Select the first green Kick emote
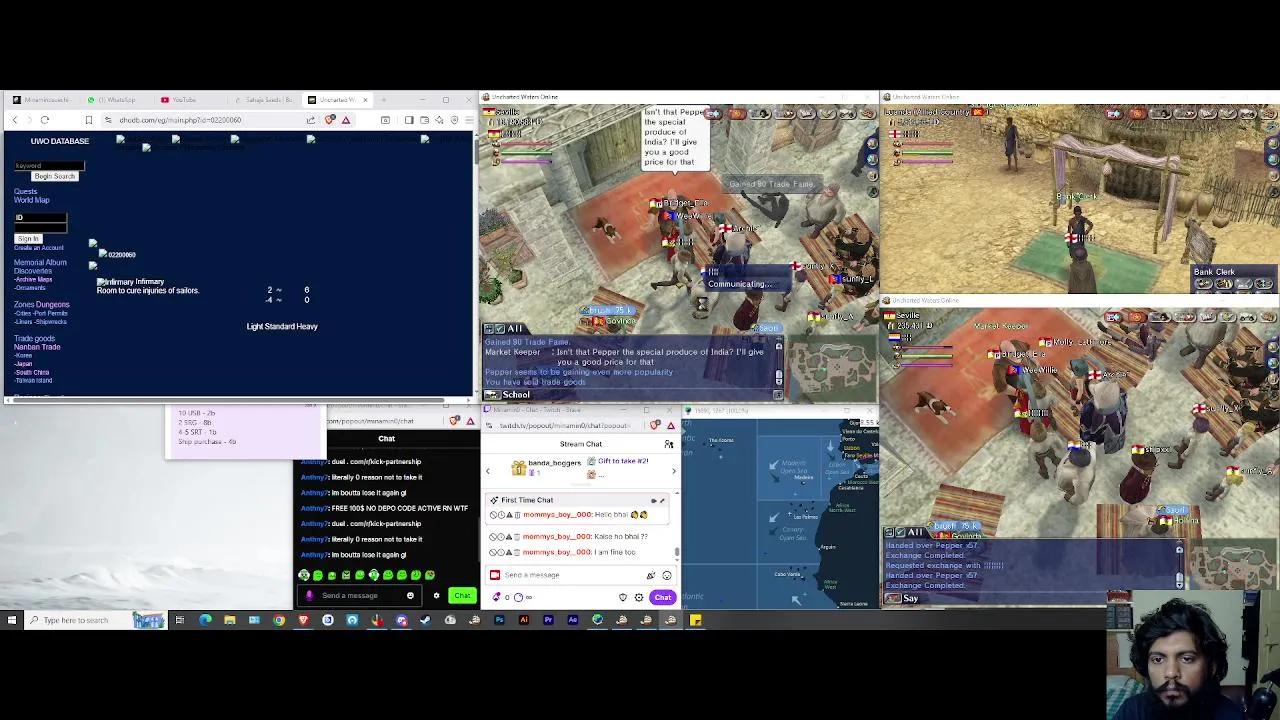1280x720 pixels. pyautogui.click(x=304, y=575)
